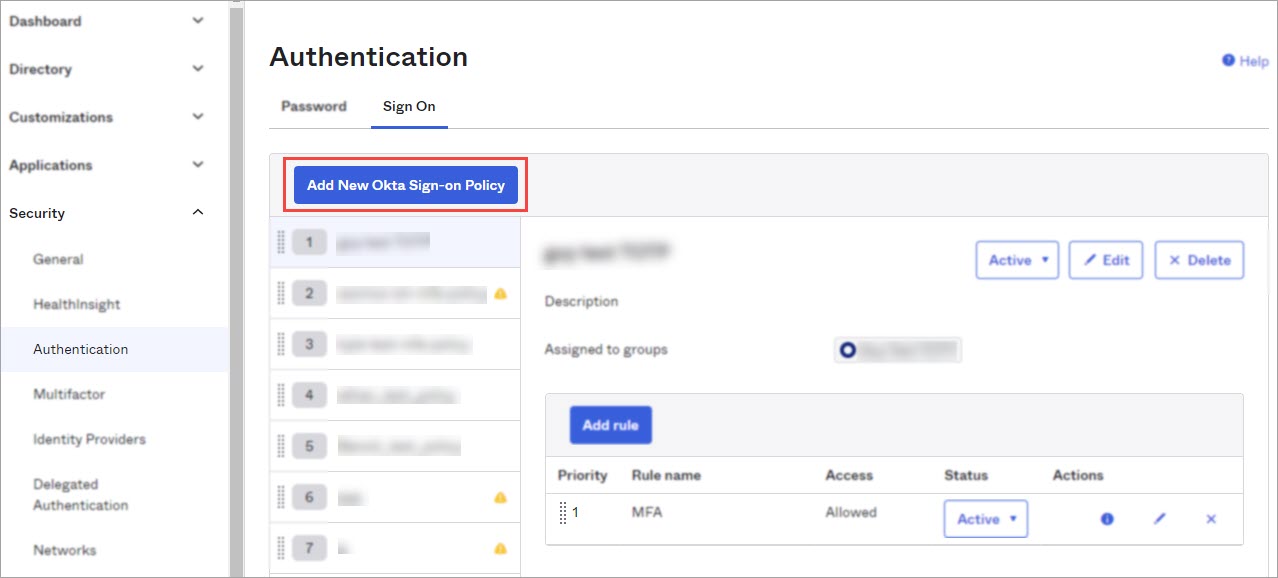Screen dimensions: 1278x578
Task: Expand the Directory menu chevron
Action: click(198, 69)
